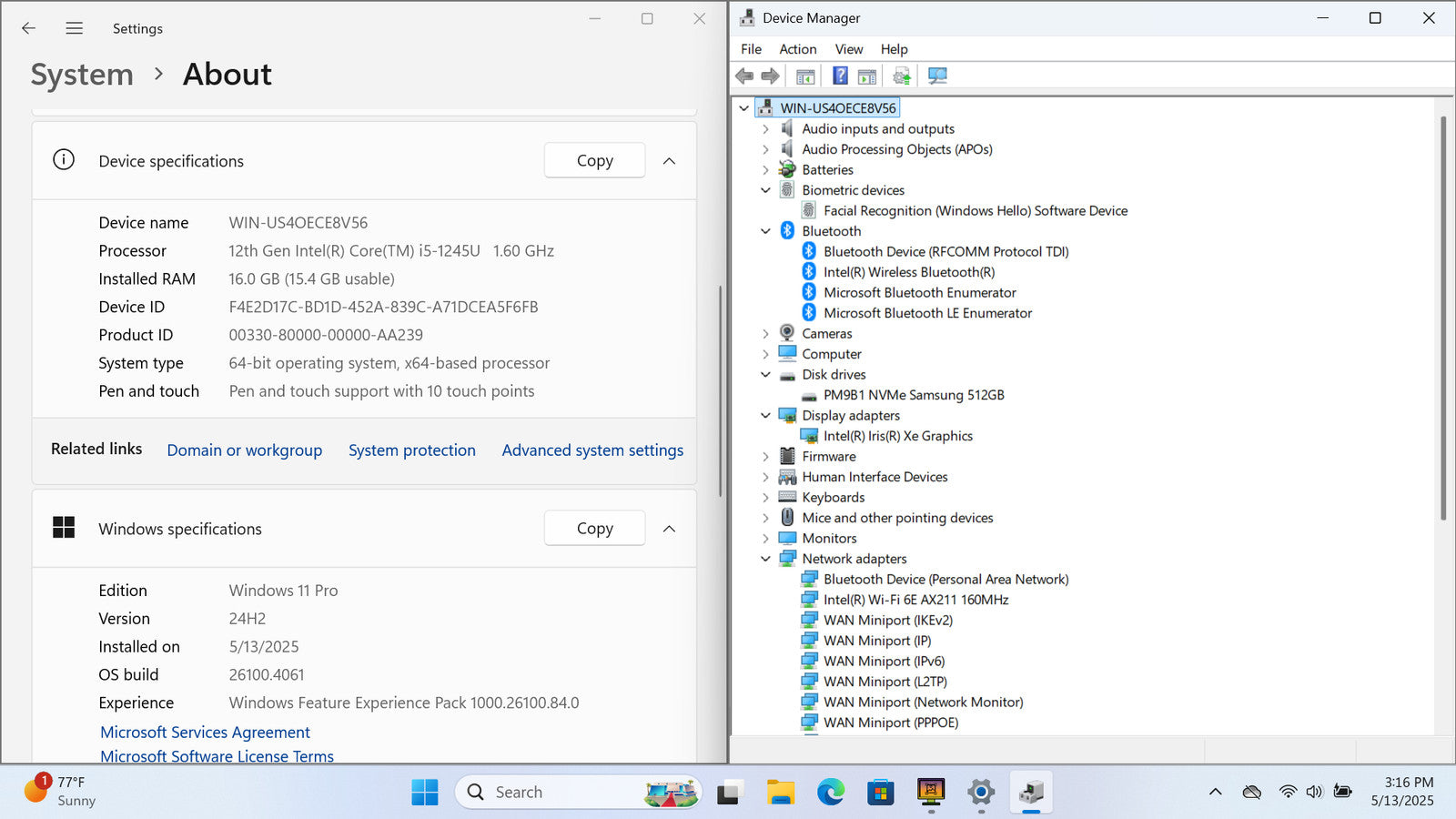The image size is (1456, 819).
Task: Collapse root node WIN-US4OECE8V56
Action: tap(743, 108)
